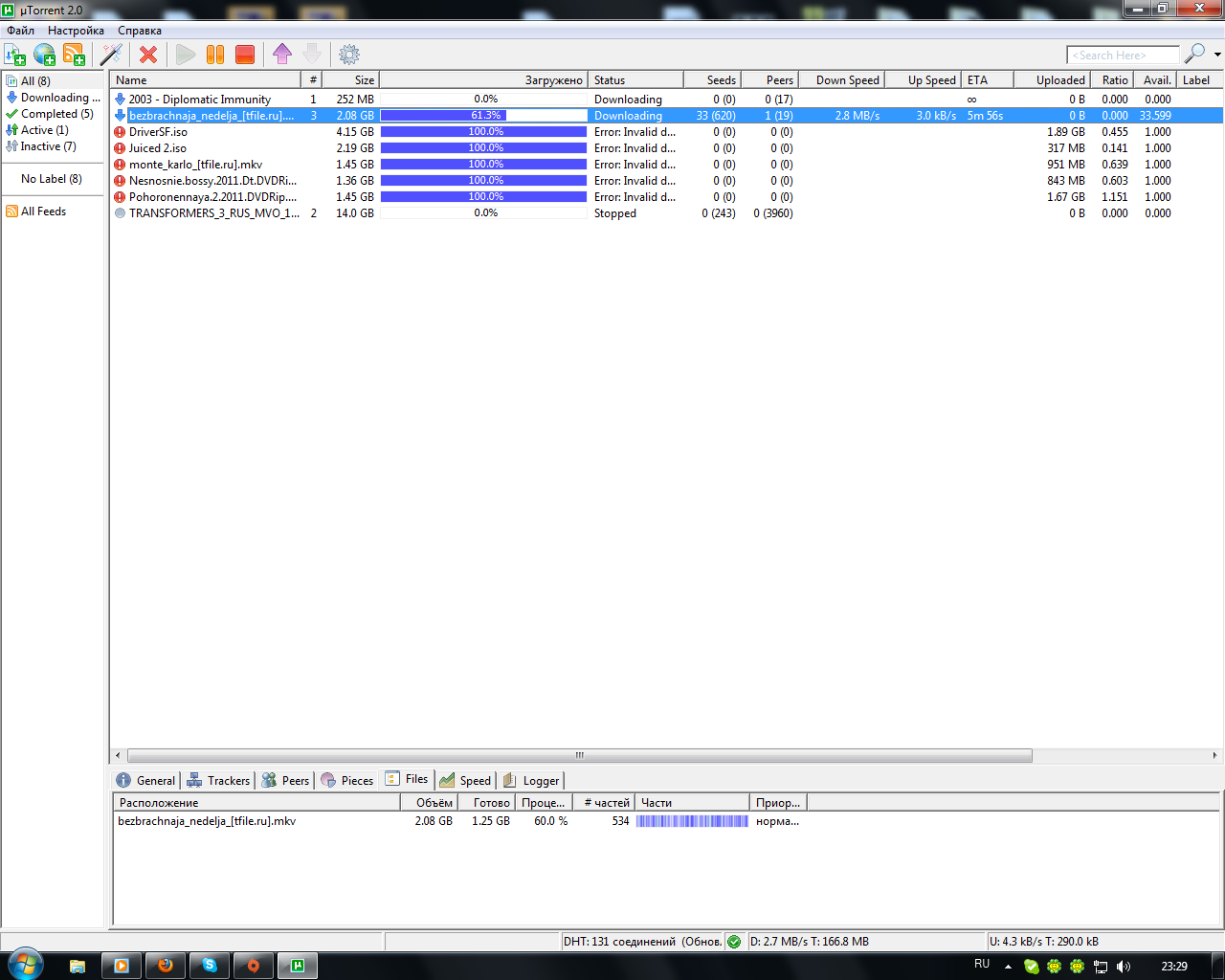Image resolution: width=1225 pixels, height=980 pixels.
Task: Sort by the ETA column header
Action: [986, 80]
